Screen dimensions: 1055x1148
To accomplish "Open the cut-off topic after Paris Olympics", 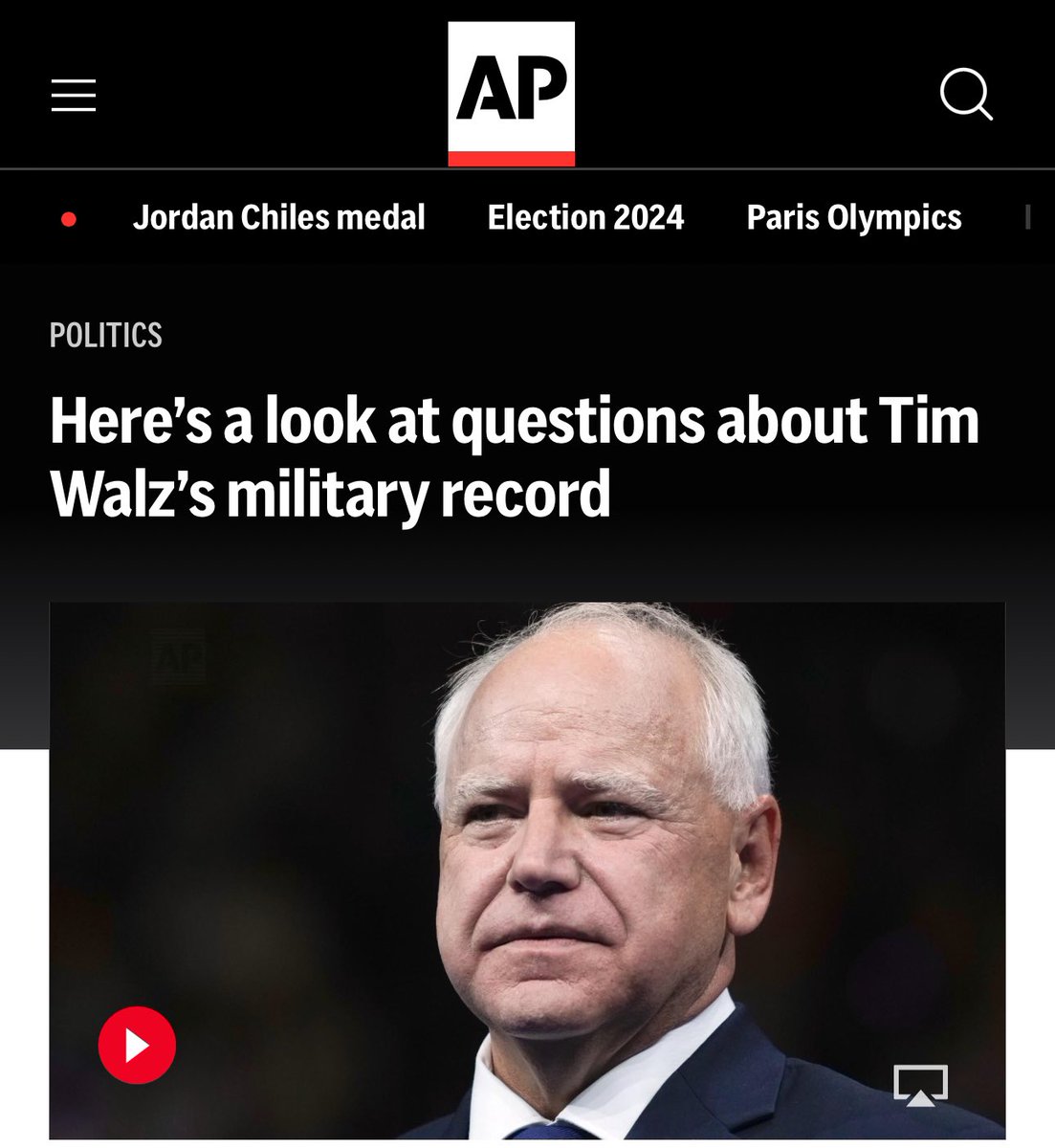I will (1028, 217).
